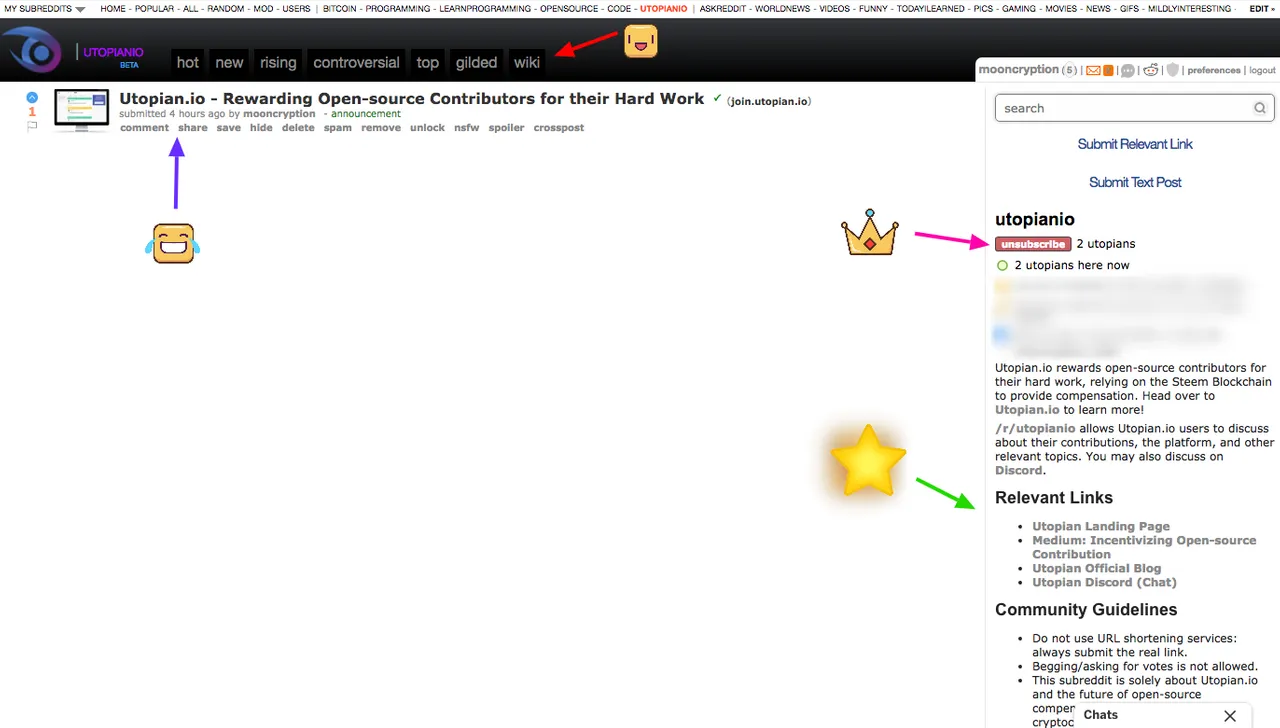Viewport: 1280px width, 728px height.
Task: Click the unsubscribe button
Action: pyautogui.click(x=1033, y=244)
